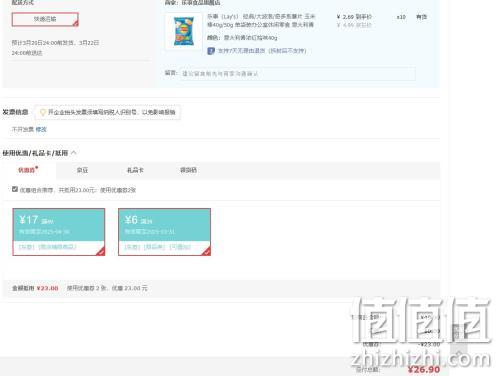Click the Lay's chips product thumbnail
The image size is (500, 376).
(184, 31)
